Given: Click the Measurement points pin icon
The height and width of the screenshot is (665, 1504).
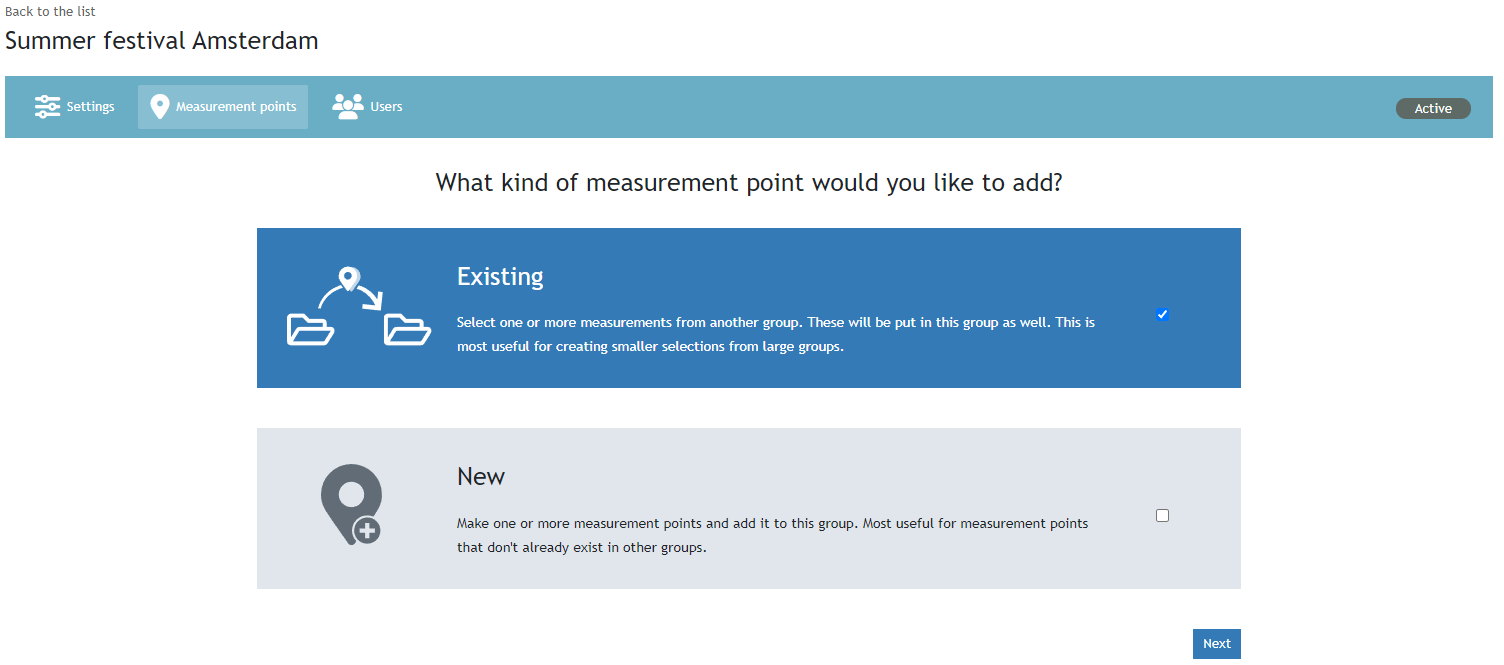Looking at the screenshot, I should click(159, 107).
